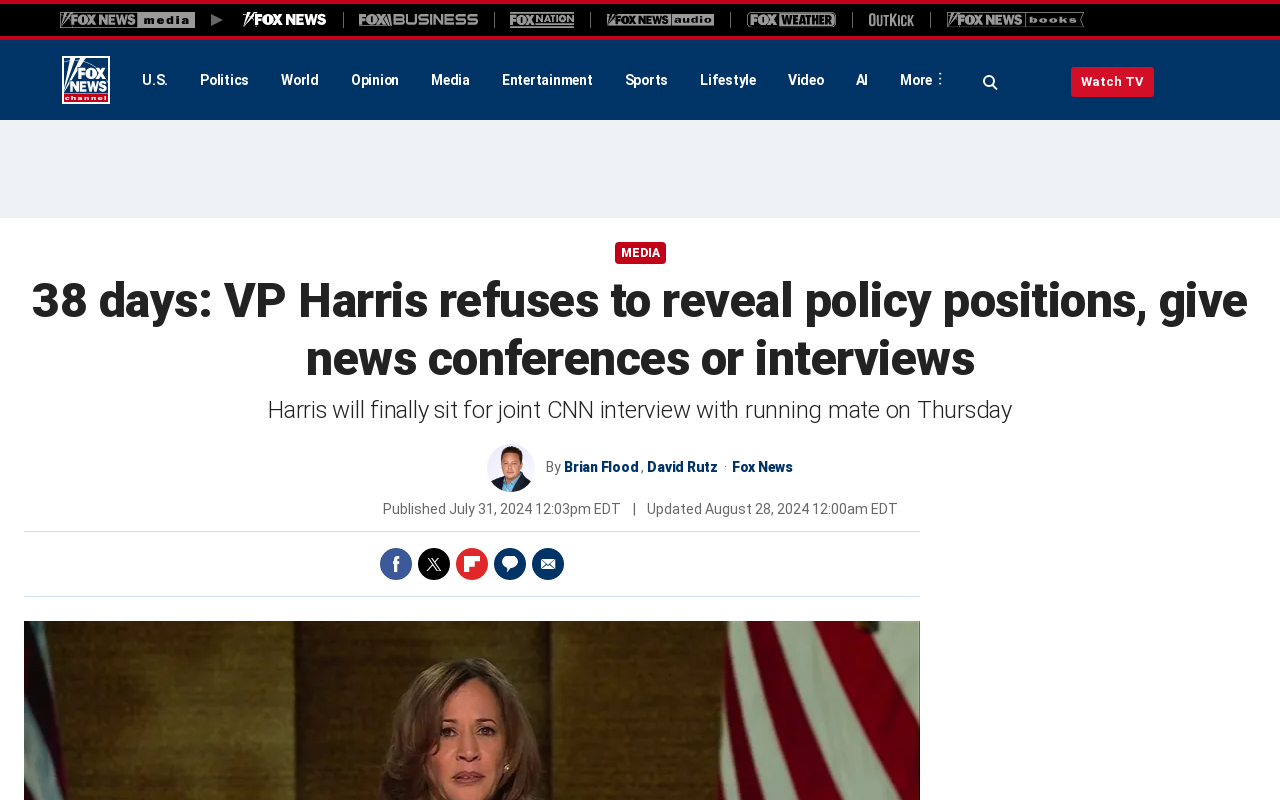1280x800 pixels.
Task: Go to the Media section in navigation
Action: click(450, 80)
